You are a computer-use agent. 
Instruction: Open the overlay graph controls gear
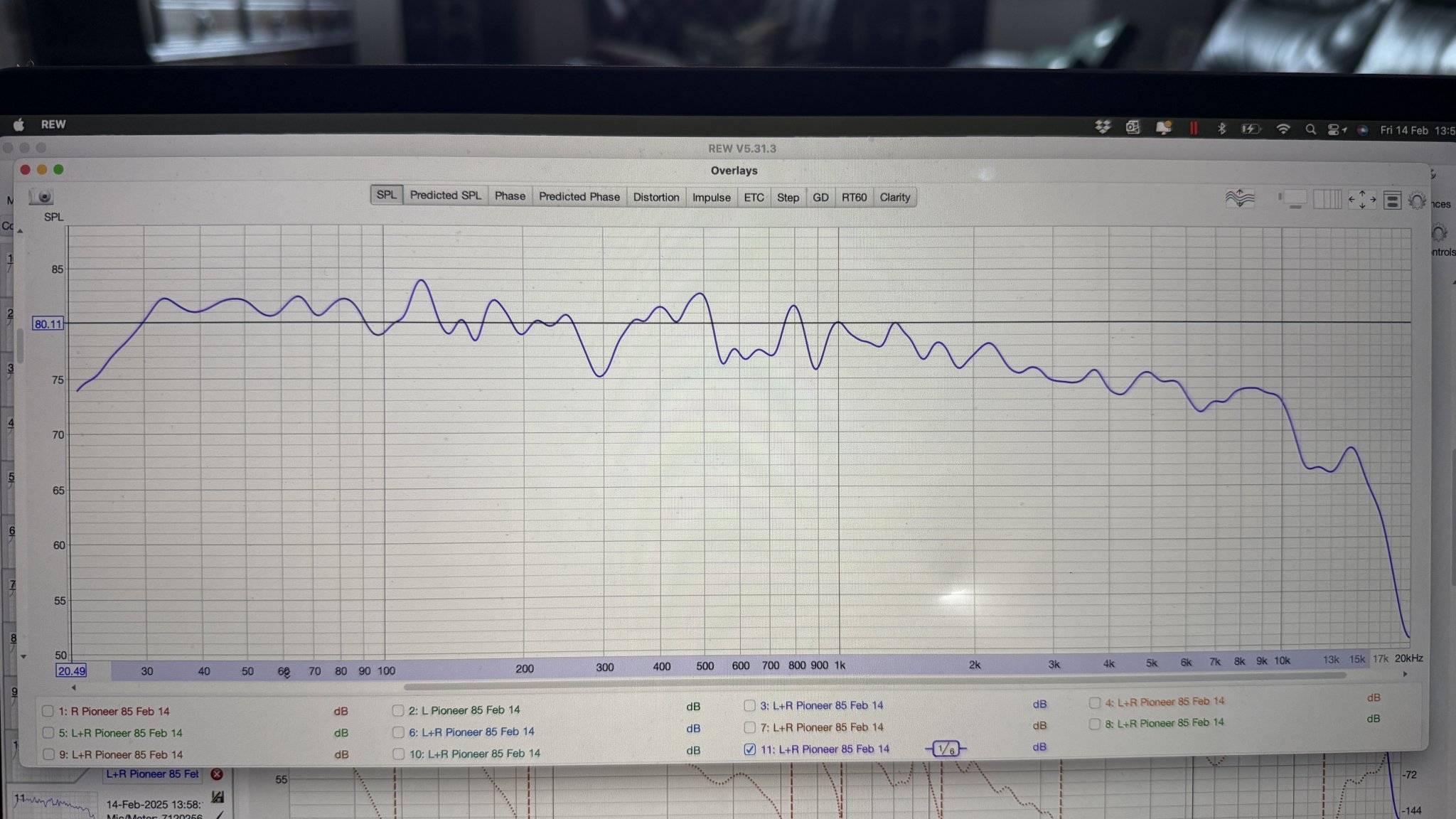pos(1416,201)
